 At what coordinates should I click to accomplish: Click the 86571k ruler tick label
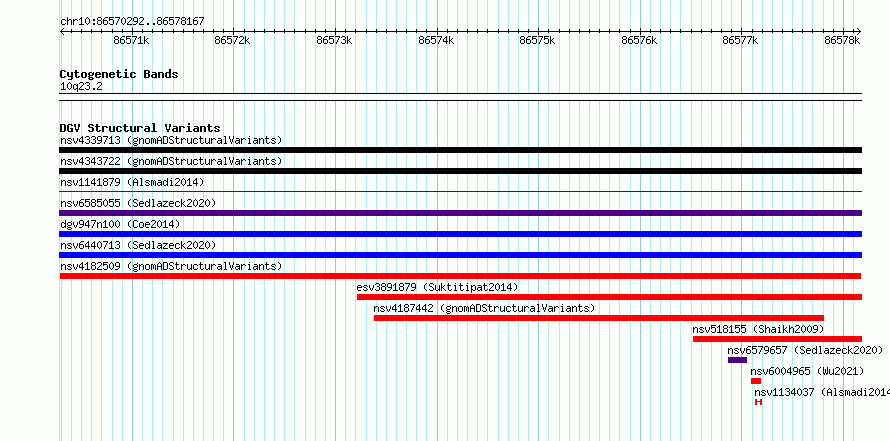click(131, 40)
